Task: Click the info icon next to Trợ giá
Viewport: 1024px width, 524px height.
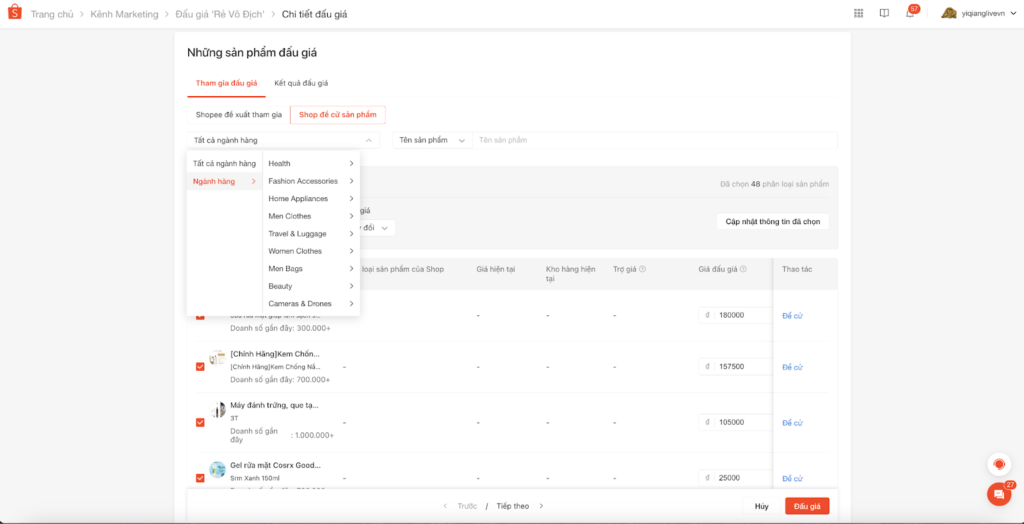Action: tap(642, 269)
